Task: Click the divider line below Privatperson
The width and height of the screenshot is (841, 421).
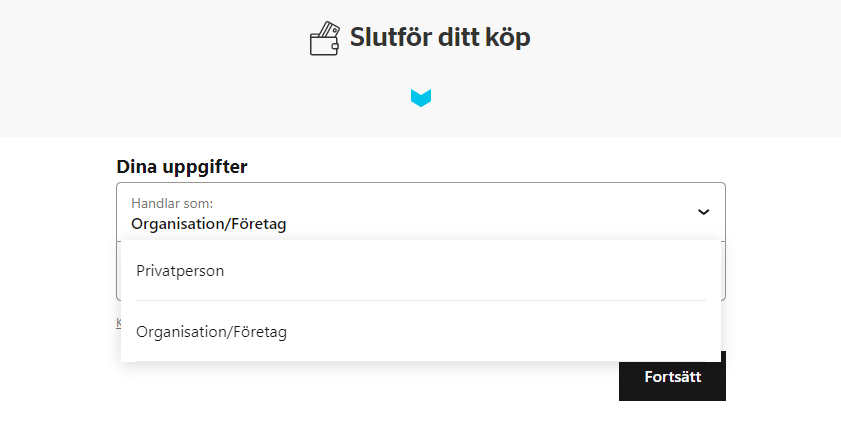Action: (x=420, y=300)
